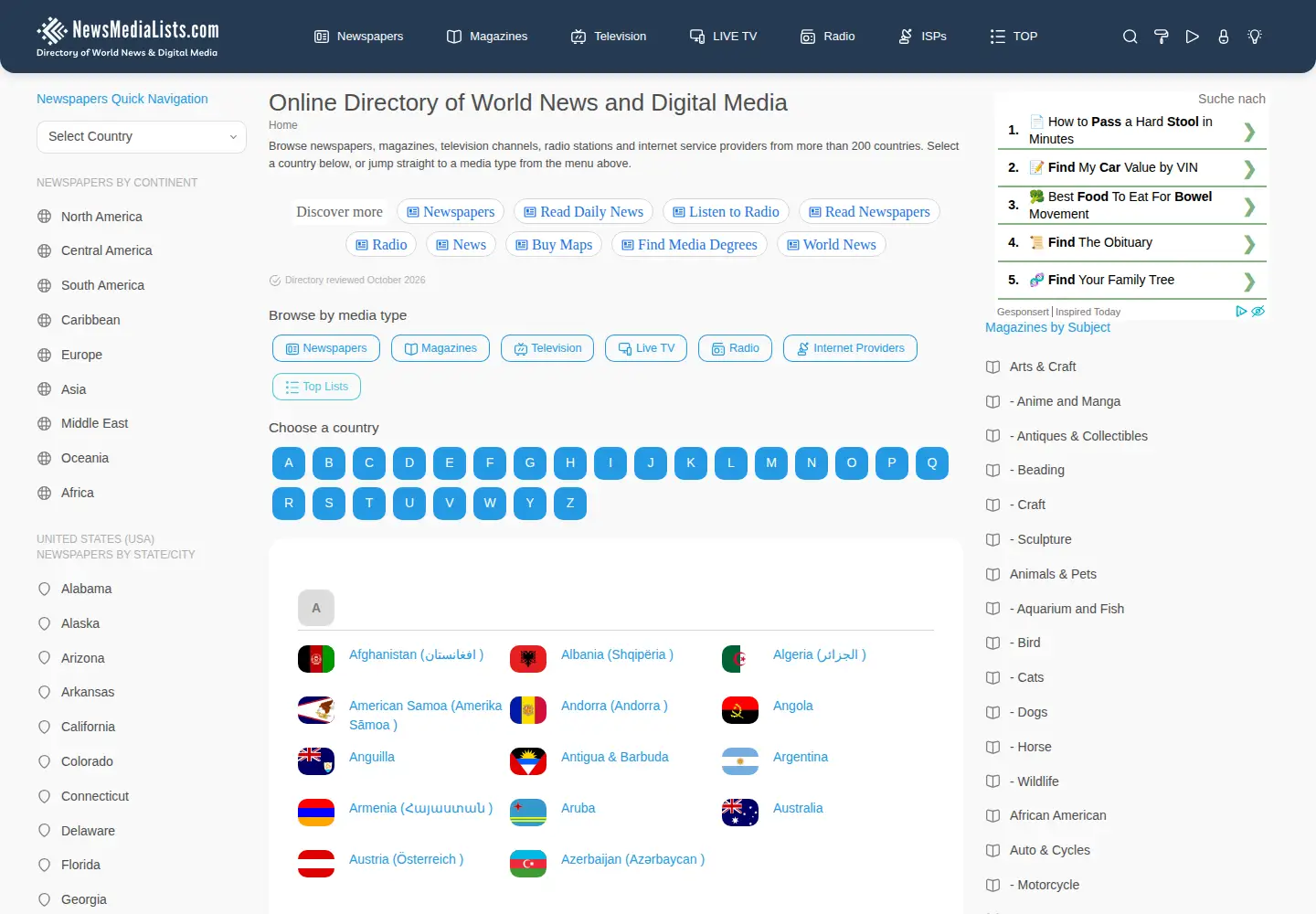The width and height of the screenshot is (1316, 914).
Task: Click the Top Lists button
Action: click(x=316, y=387)
